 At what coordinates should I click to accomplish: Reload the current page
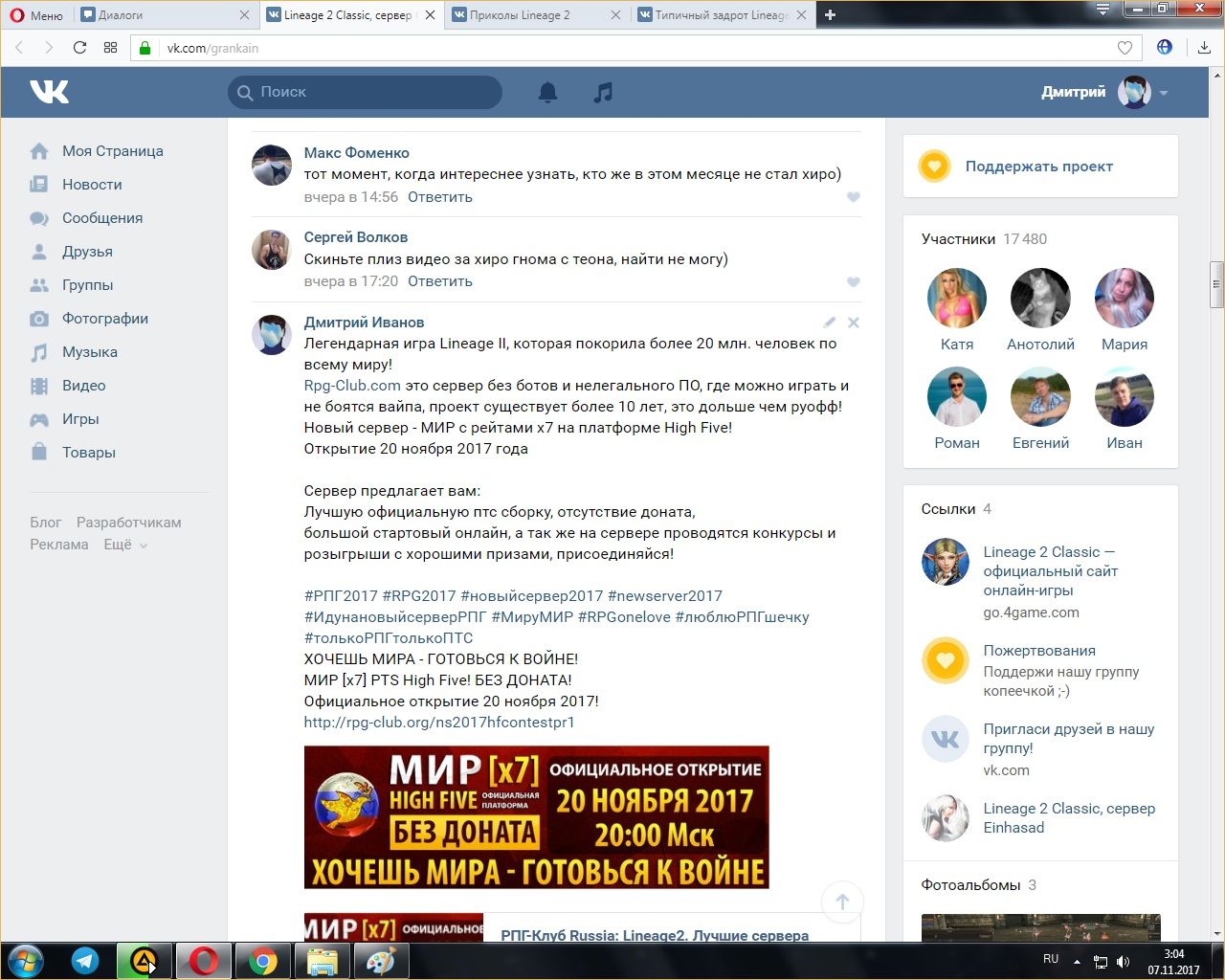[79, 48]
